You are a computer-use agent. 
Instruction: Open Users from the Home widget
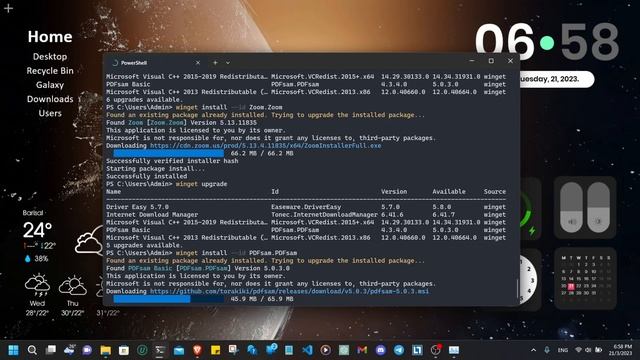tap(50, 113)
